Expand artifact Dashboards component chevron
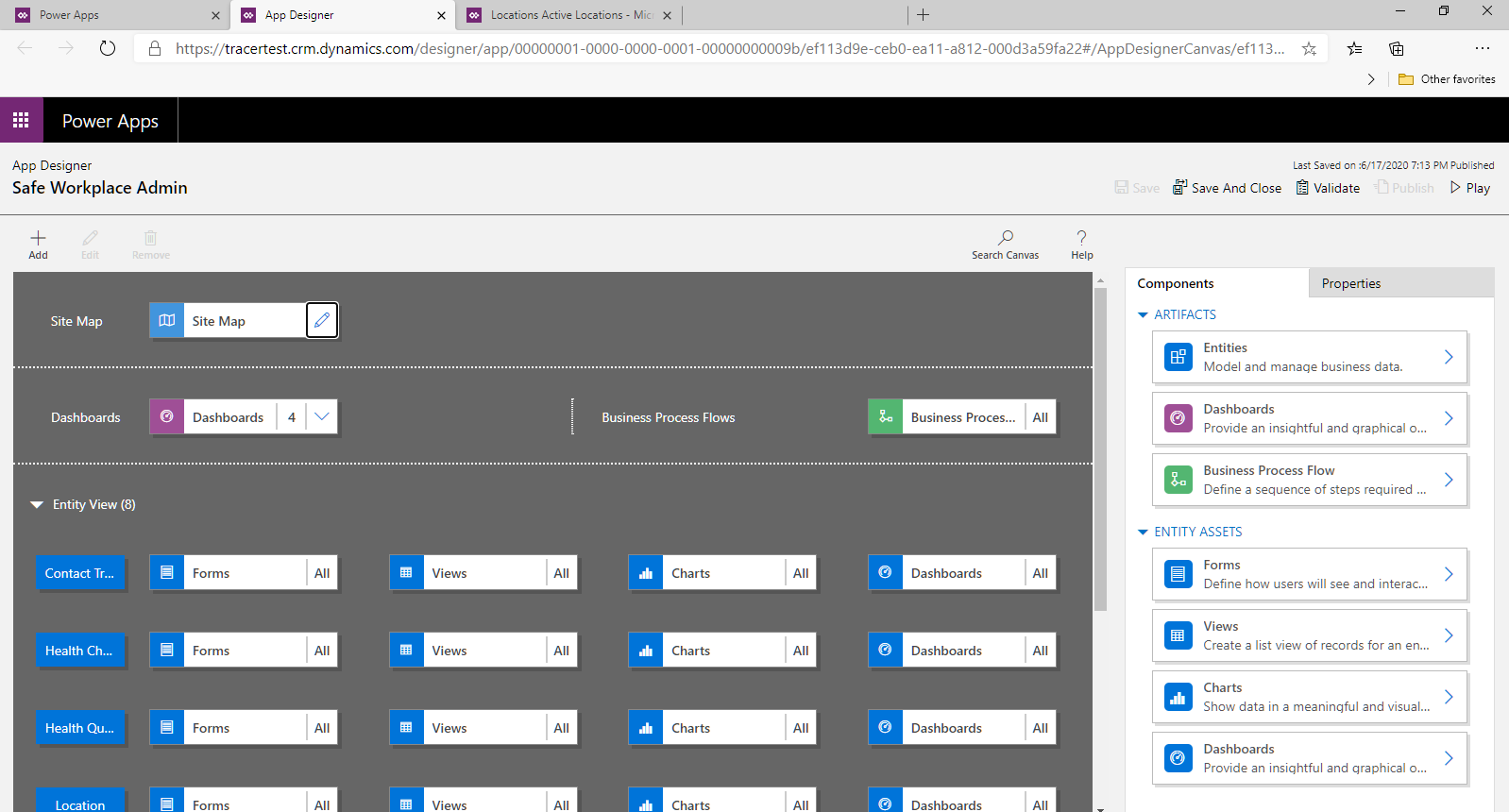Viewport: 1509px width, 812px height. click(x=1449, y=418)
